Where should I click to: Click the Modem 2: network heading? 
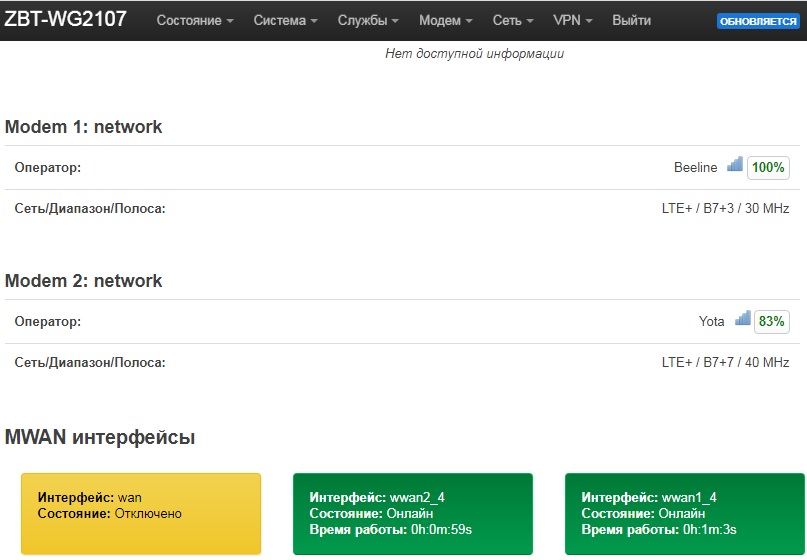83,281
